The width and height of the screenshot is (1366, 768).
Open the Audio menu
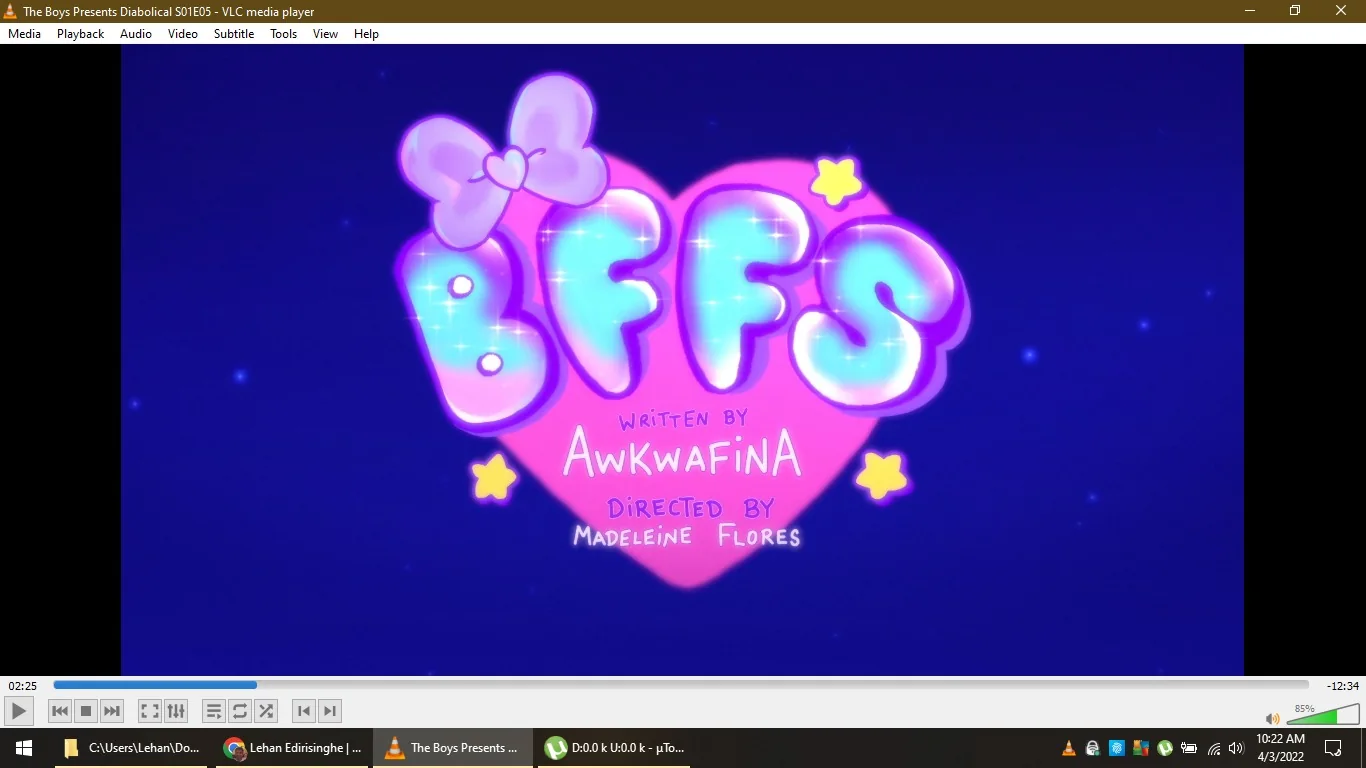(x=136, y=34)
